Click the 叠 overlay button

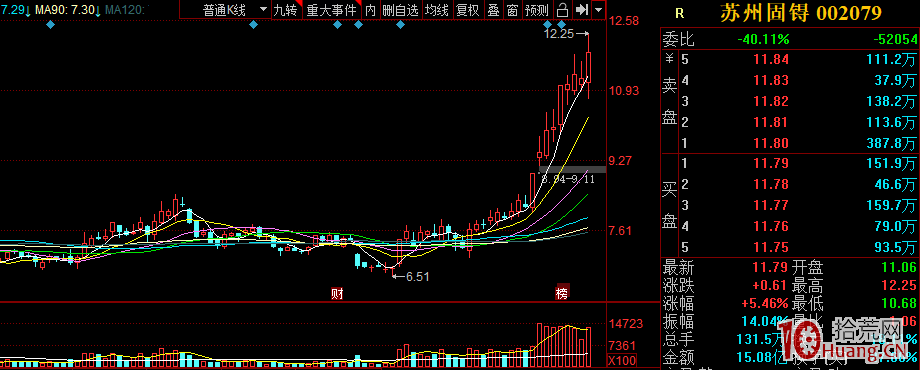pos(493,9)
